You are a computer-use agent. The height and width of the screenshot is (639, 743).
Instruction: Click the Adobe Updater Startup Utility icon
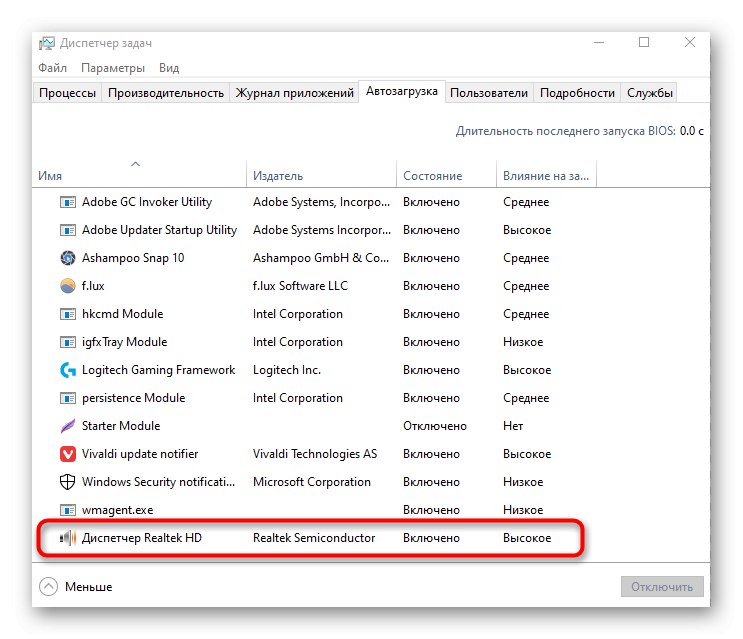68,230
